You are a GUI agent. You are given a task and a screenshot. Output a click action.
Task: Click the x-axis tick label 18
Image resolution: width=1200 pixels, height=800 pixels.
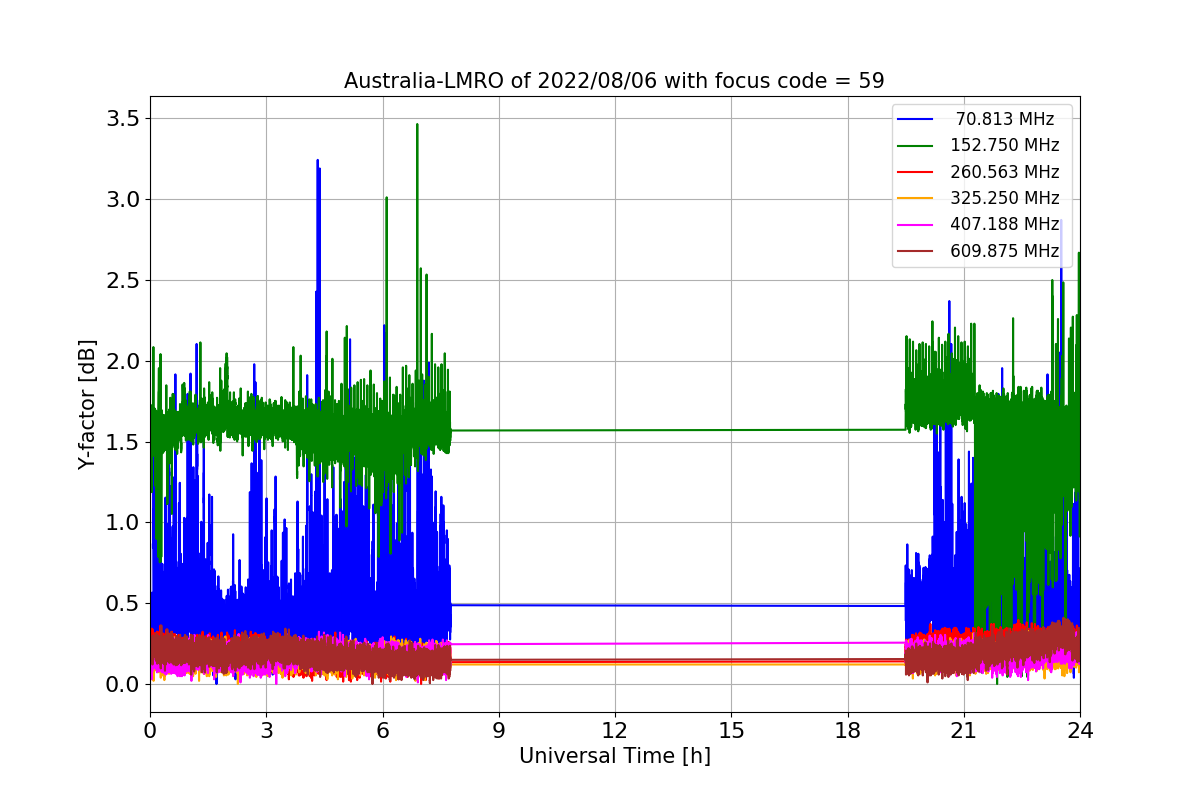847,730
